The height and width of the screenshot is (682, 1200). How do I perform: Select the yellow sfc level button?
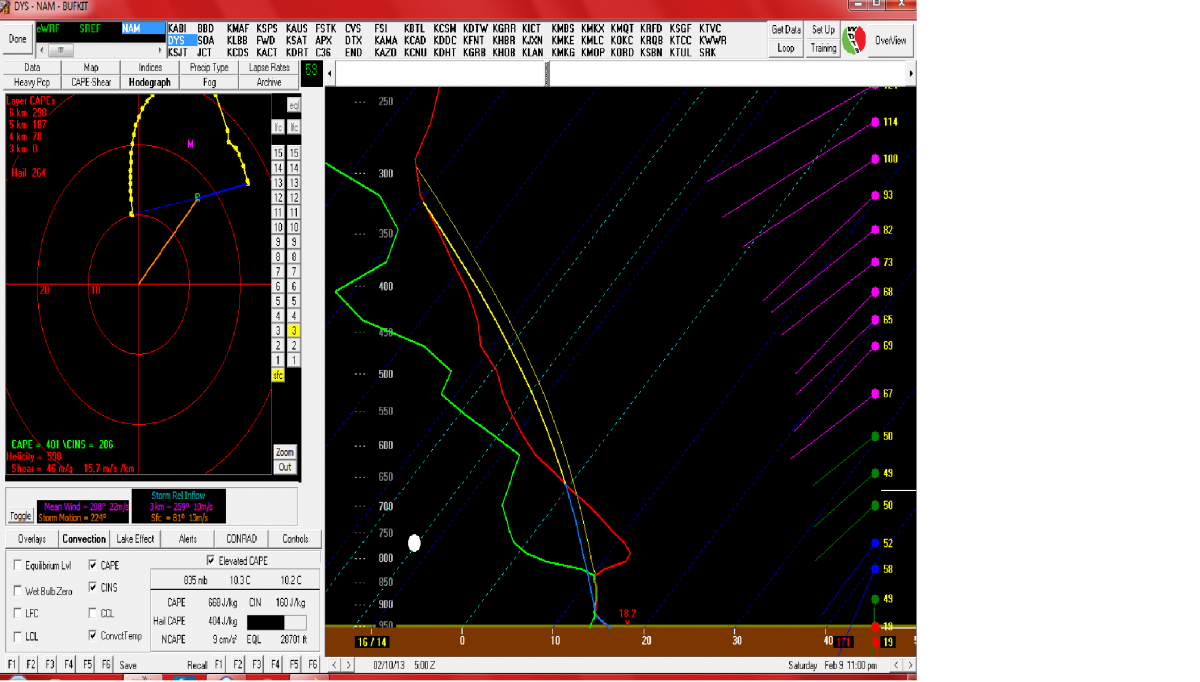[x=278, y=375]
